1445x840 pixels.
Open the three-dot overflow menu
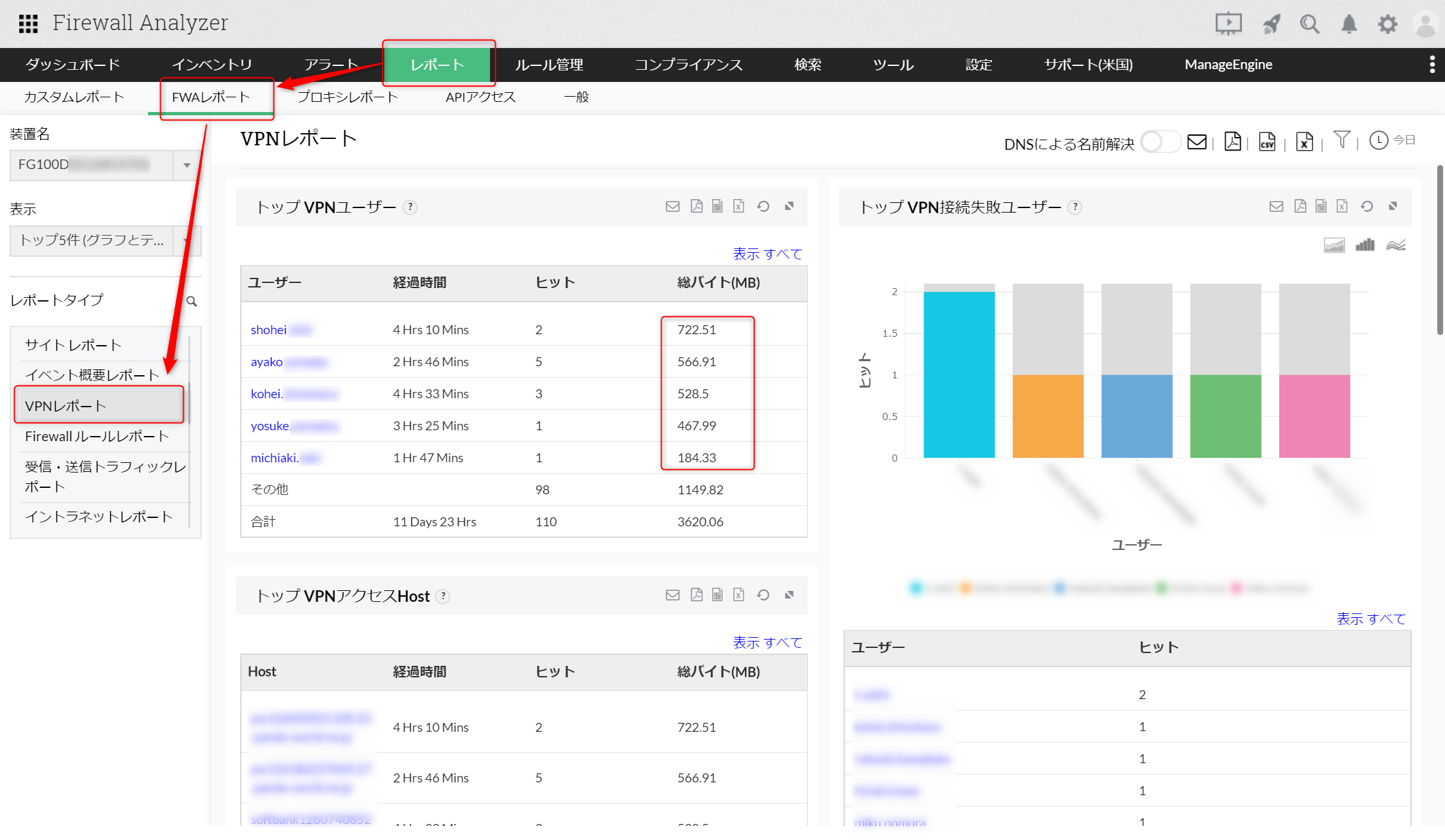1432,64
